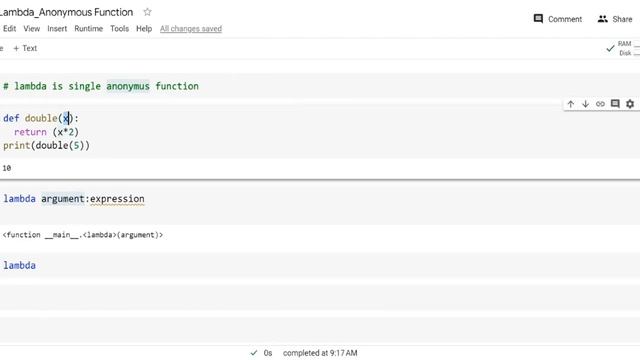
Task: Open the Edit menu
Action: pyautogui.click(x=9, y=29)
